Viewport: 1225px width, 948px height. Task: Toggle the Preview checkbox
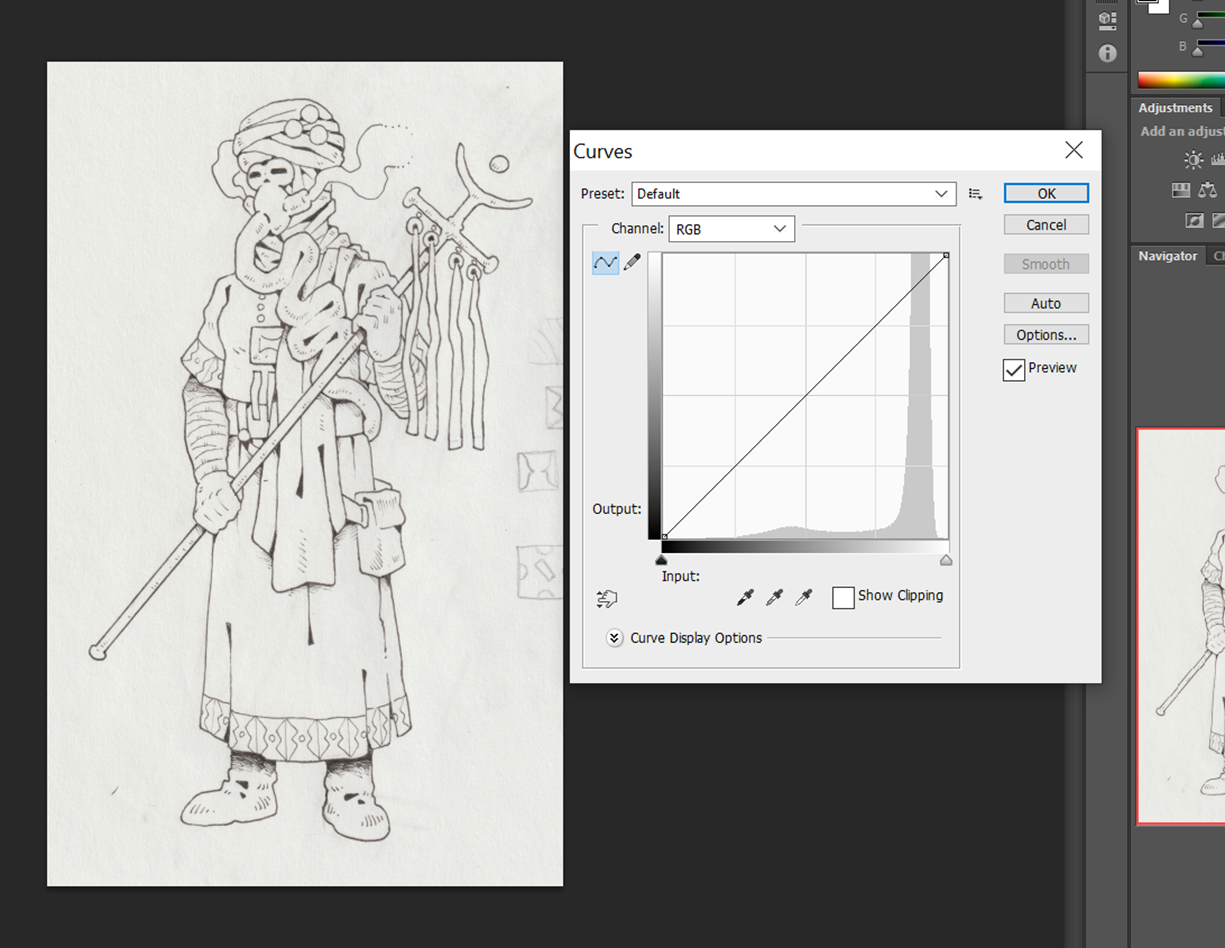tap(1014, 369)
